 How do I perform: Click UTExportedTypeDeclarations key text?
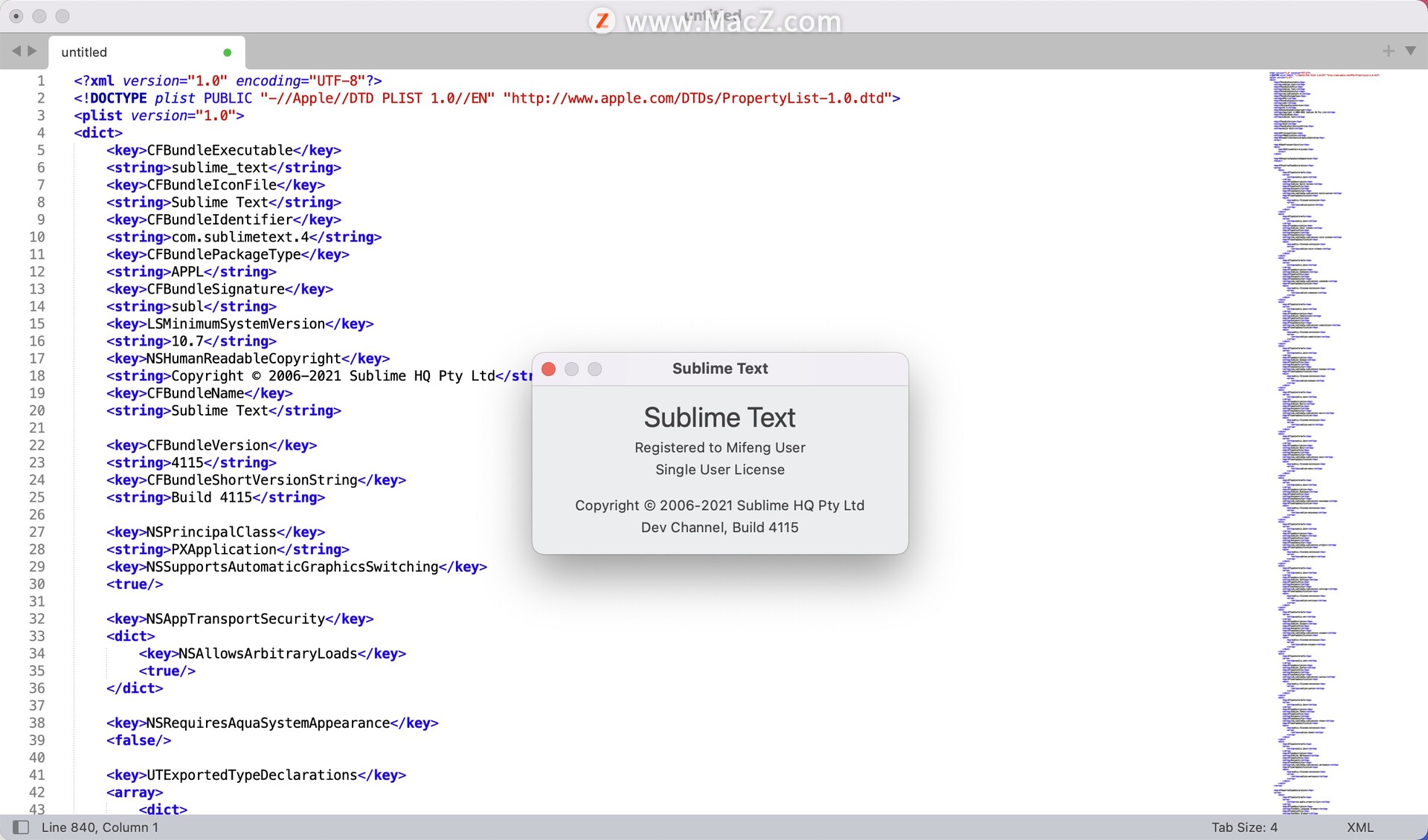click(252, 775)
